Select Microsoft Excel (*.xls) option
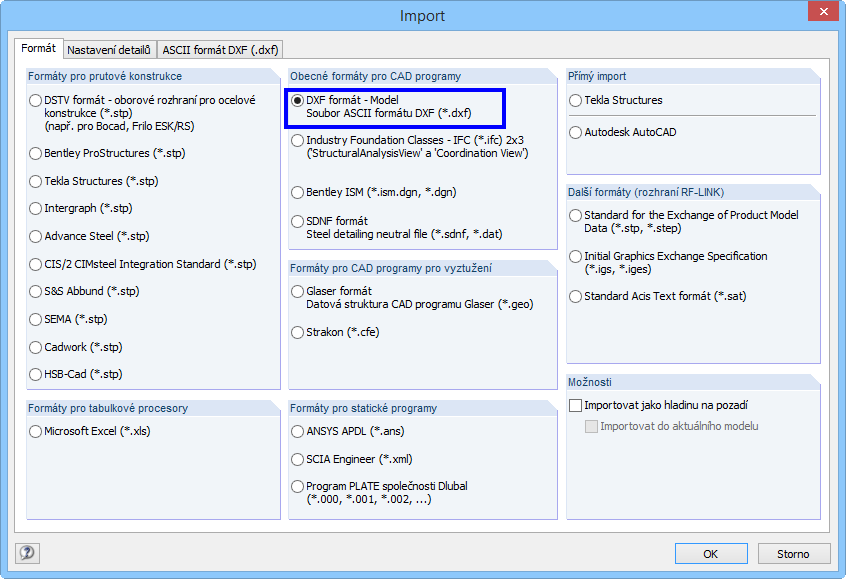Screen dimensions: 846x579 [37, 432]
